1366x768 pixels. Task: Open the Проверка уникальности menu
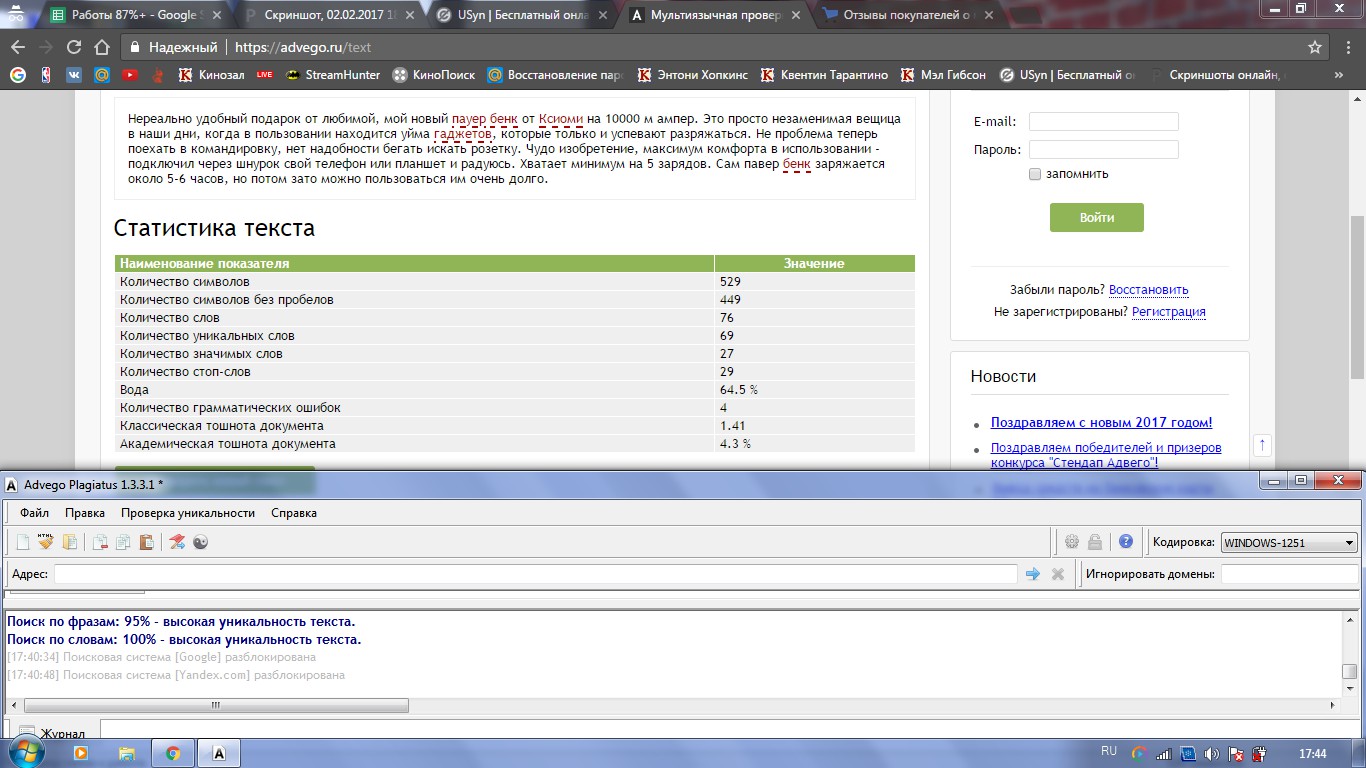click(188, 513)
